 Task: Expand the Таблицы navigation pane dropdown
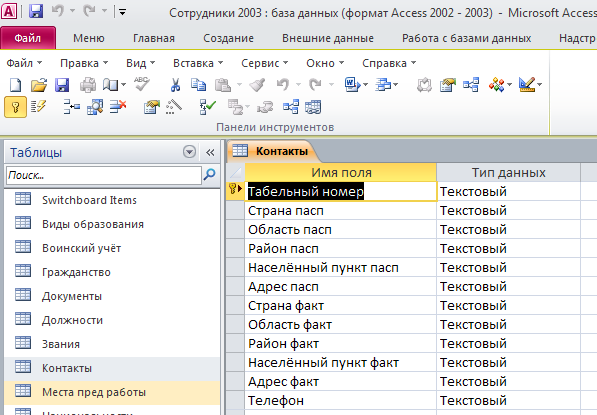(189, 152)
